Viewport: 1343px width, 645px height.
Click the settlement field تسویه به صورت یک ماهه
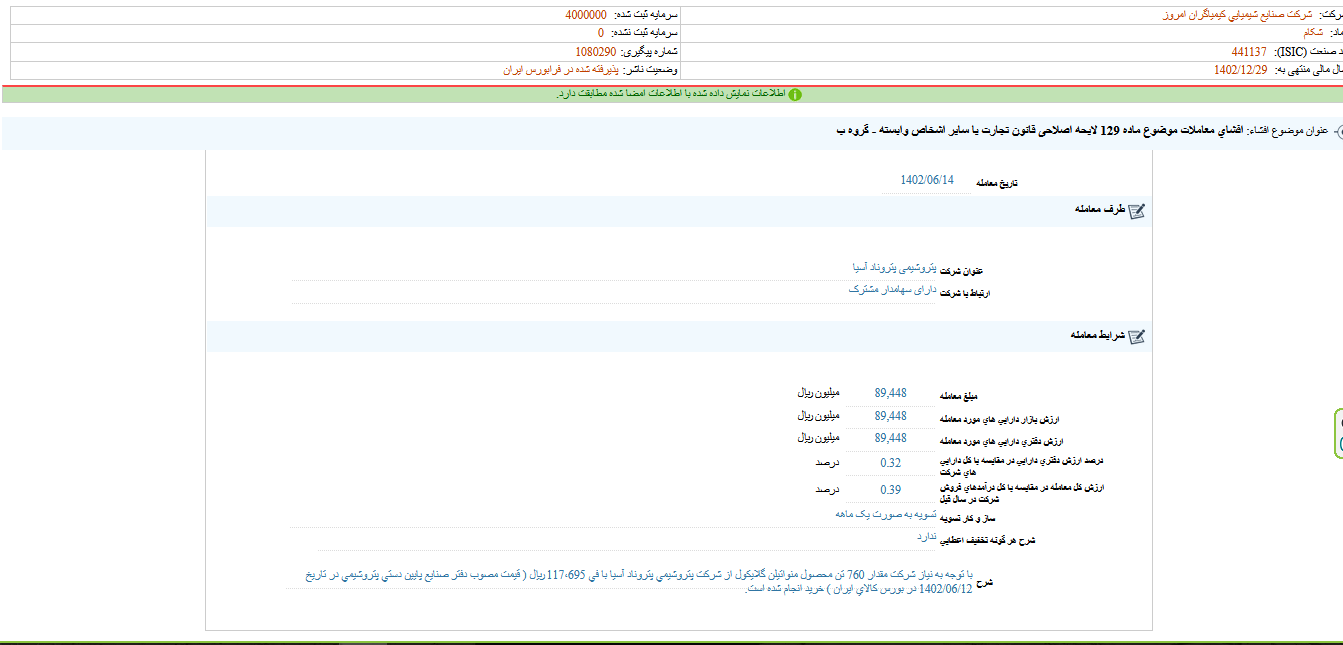click(x=885, y=514)
